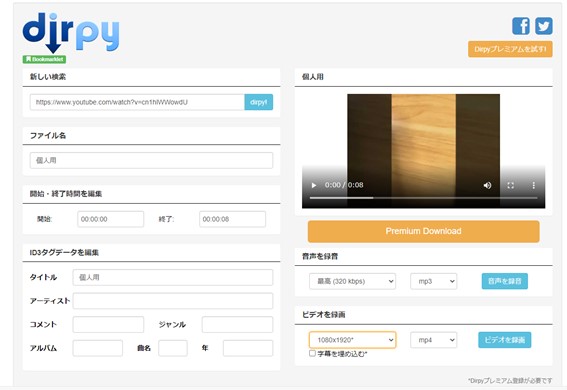Open video player more options menu
This screenshot has width=567, height=390.
(x=533, y=185)
